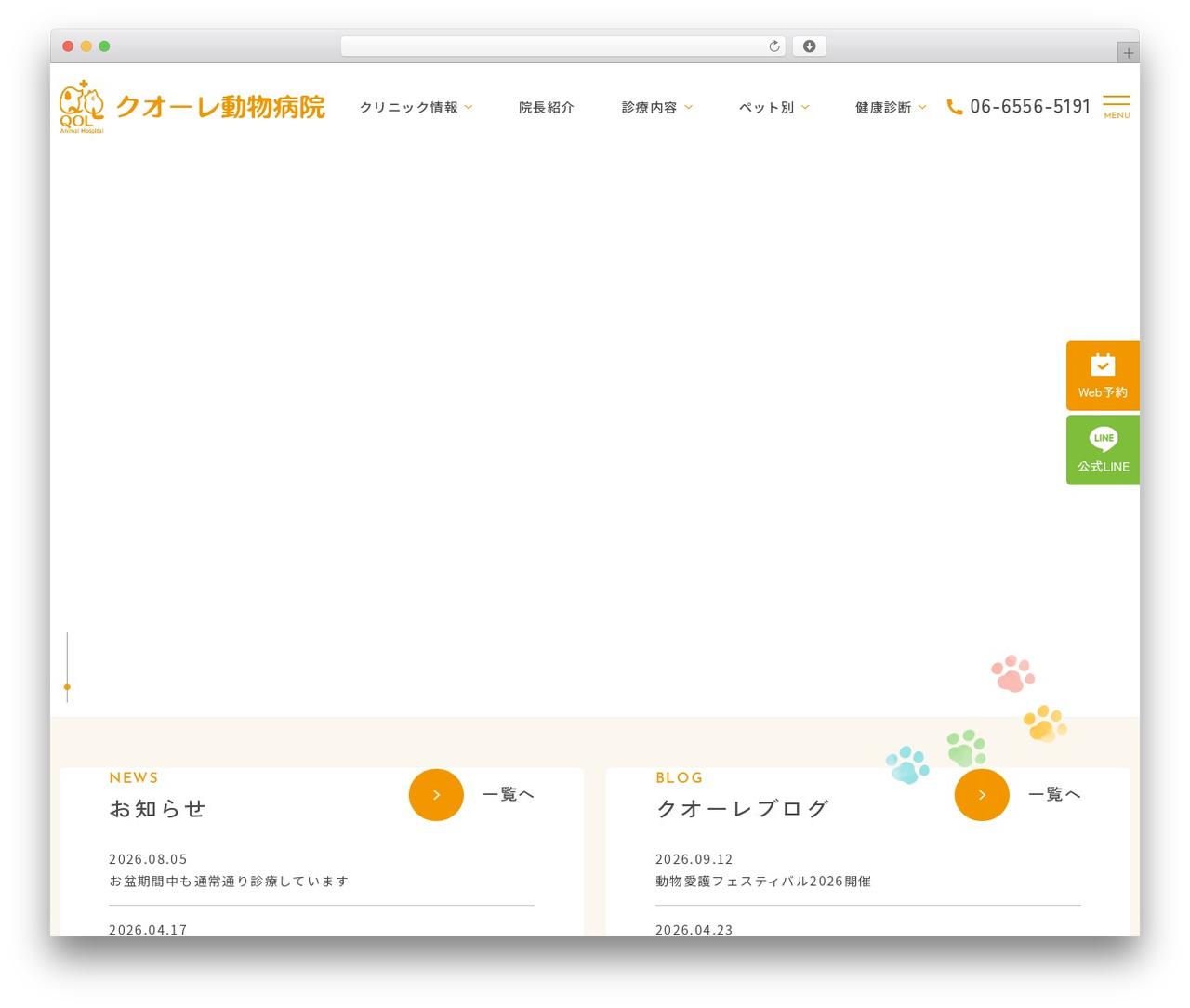Expand the クリニック情報 dropdown menu
The height and width of the screenshot is (1008, 1190).
point(416,108)
